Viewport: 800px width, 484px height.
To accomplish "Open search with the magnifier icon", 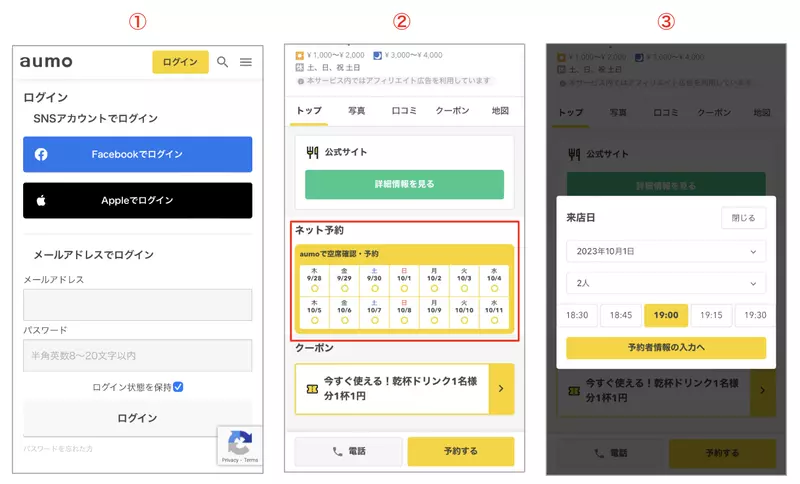I will tap(222, 62).
